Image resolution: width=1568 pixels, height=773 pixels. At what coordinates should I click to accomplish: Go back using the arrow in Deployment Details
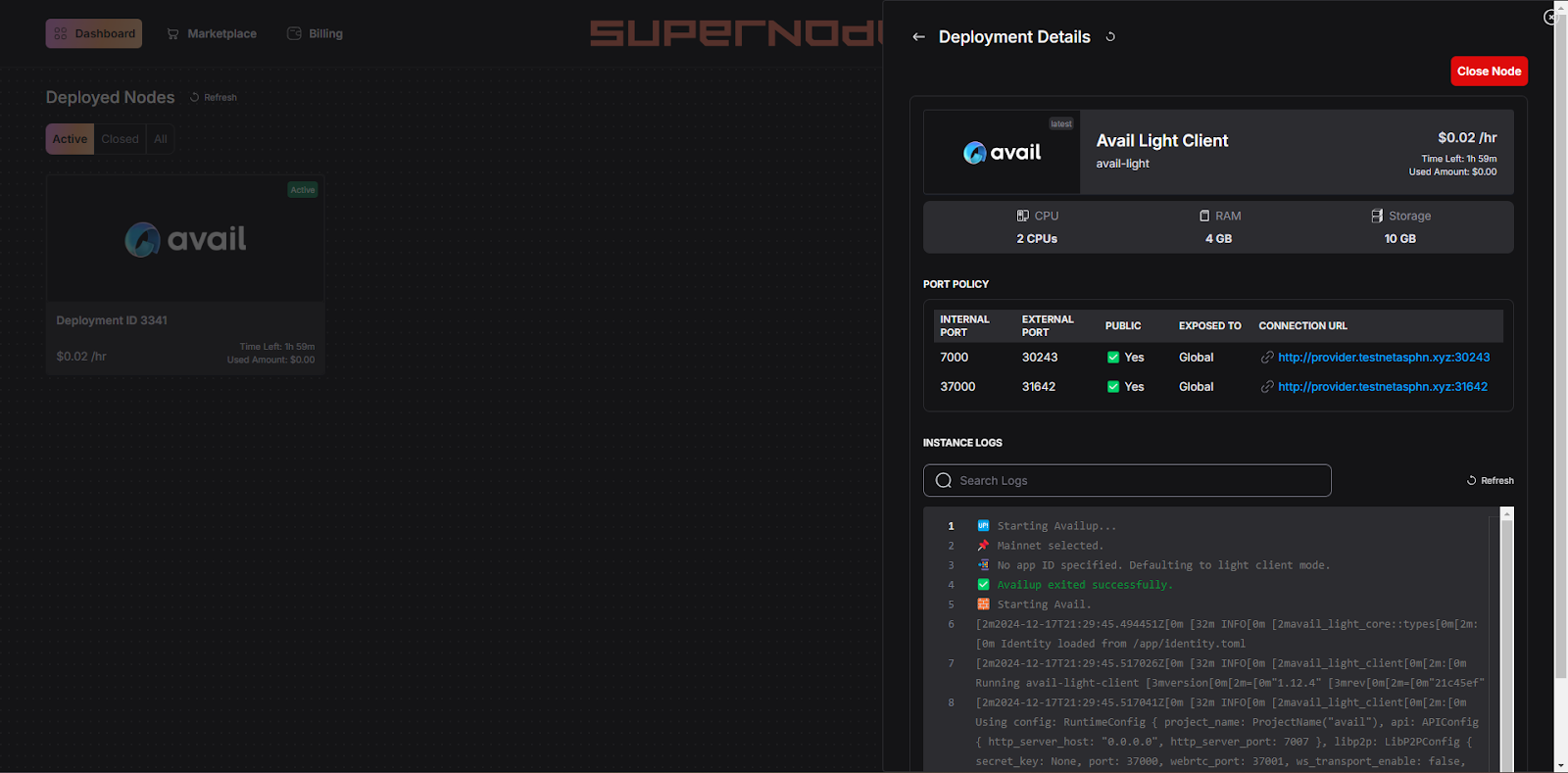(x=918, y=37)
